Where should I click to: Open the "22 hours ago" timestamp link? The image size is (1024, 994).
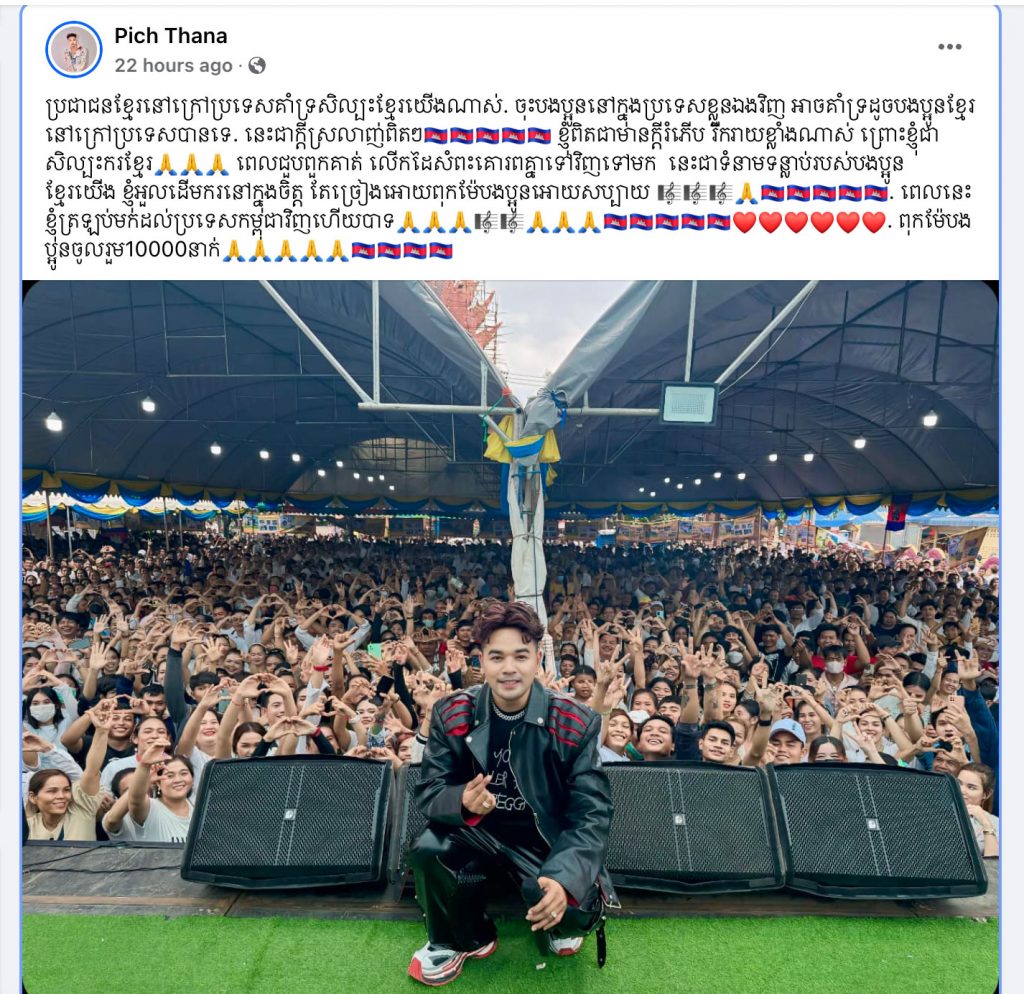point(173,65)
